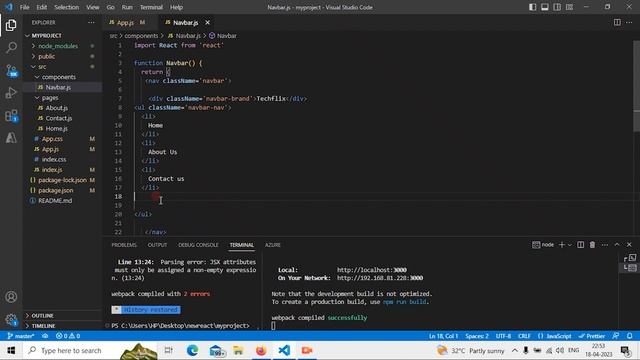The image size is (640, 360).
Task: Open notifications bell in status bar
Action: 629,336
